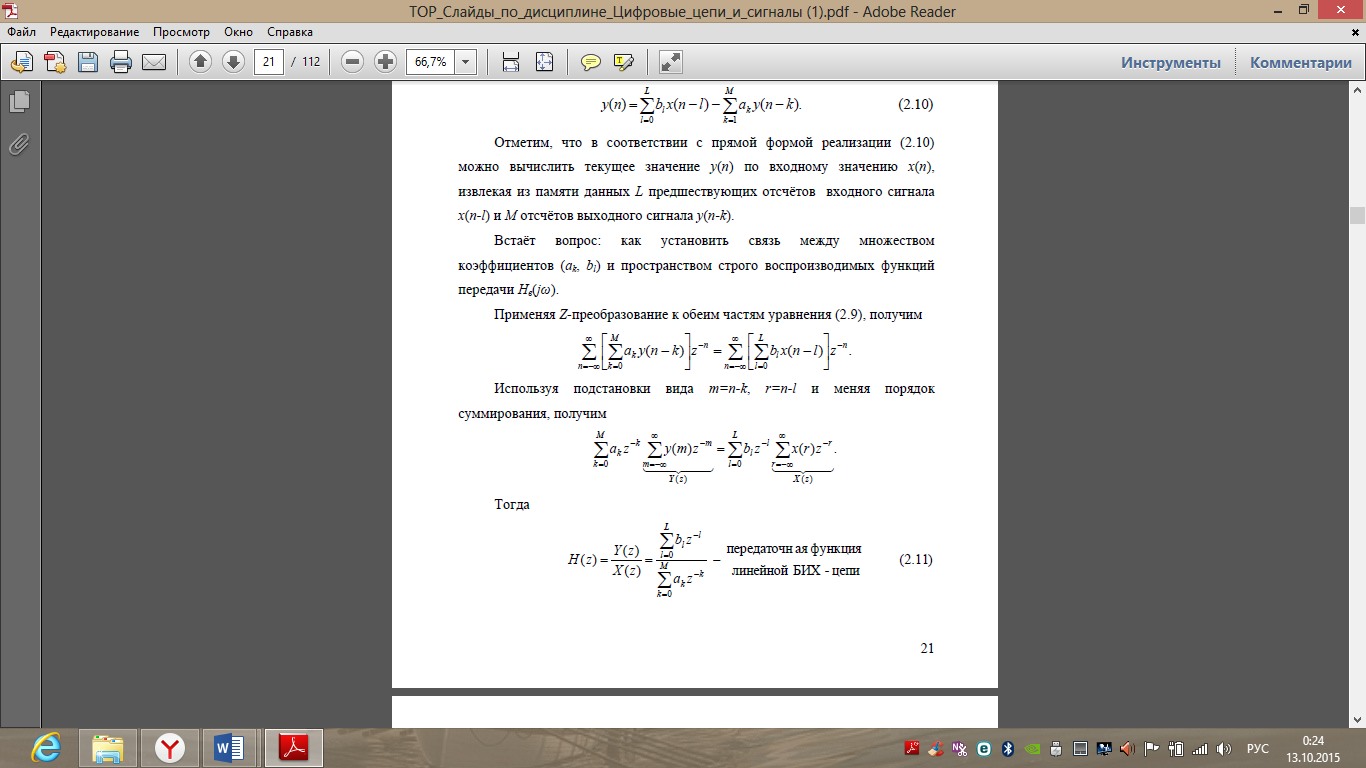Image resolution: width=1366 pixels, height=768 pixels.
Task: Go to previous page with up arrow
Action: (x=200, y=62)
